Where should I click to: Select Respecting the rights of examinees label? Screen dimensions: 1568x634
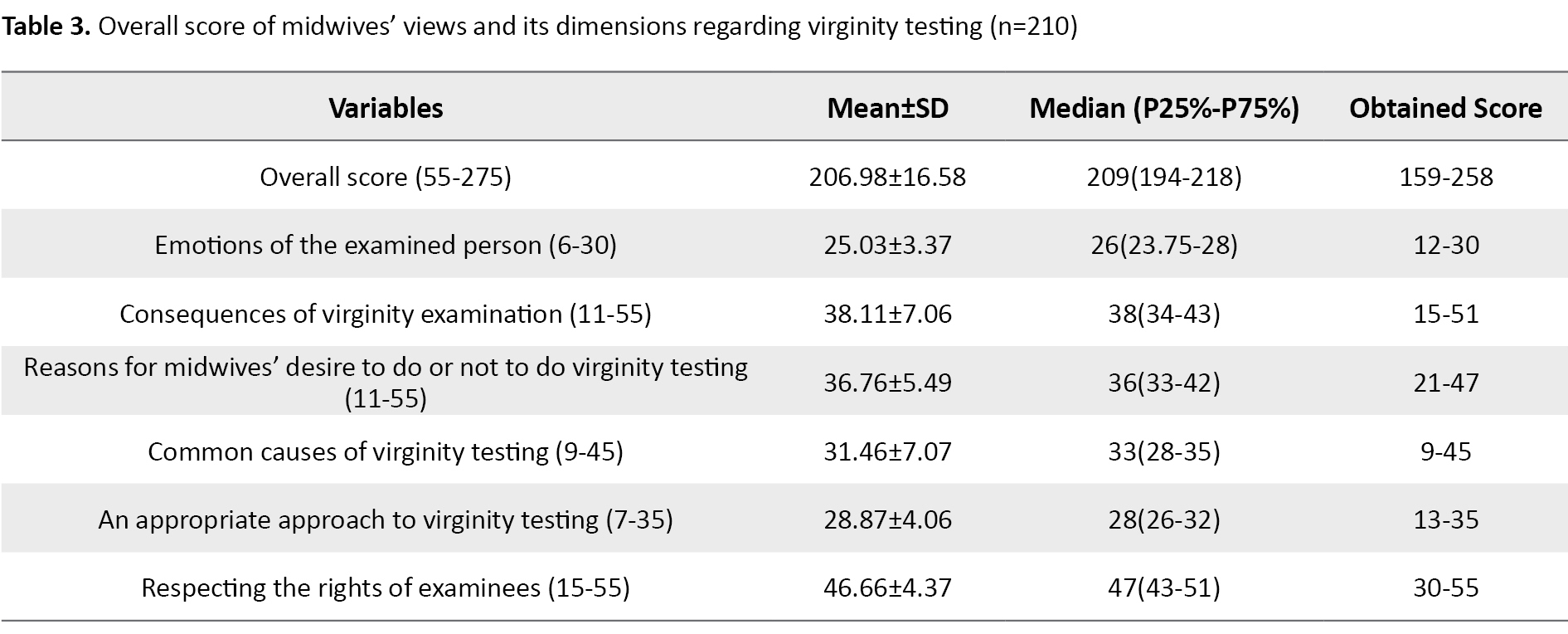(x=386, y=588)
